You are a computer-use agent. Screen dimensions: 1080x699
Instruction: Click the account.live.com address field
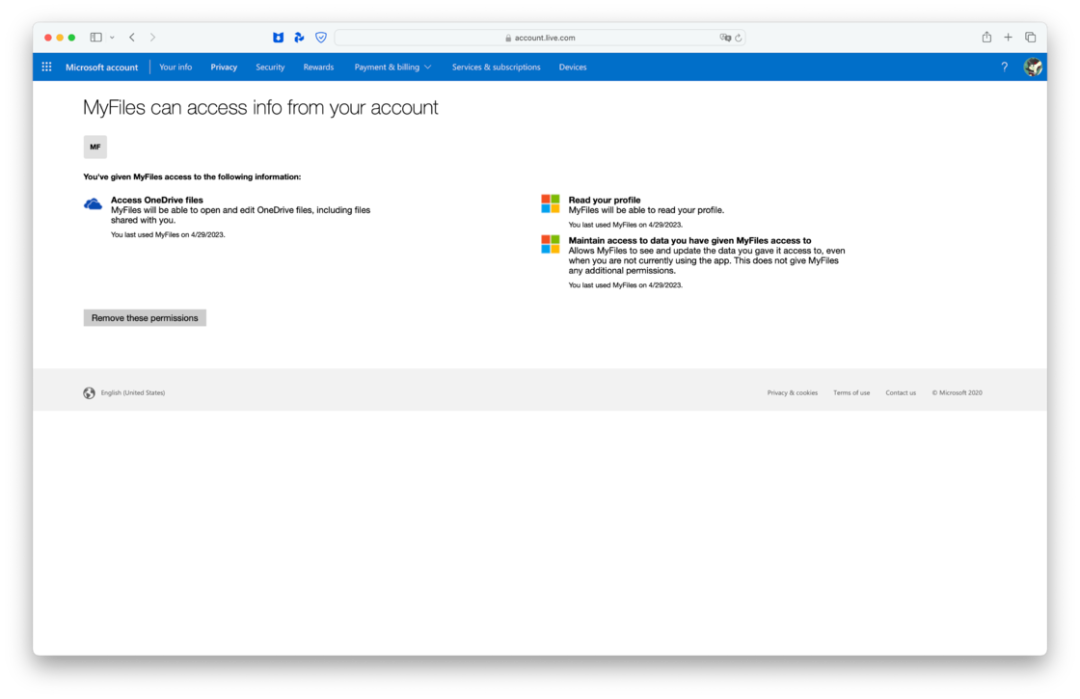(x=540, y=38)
